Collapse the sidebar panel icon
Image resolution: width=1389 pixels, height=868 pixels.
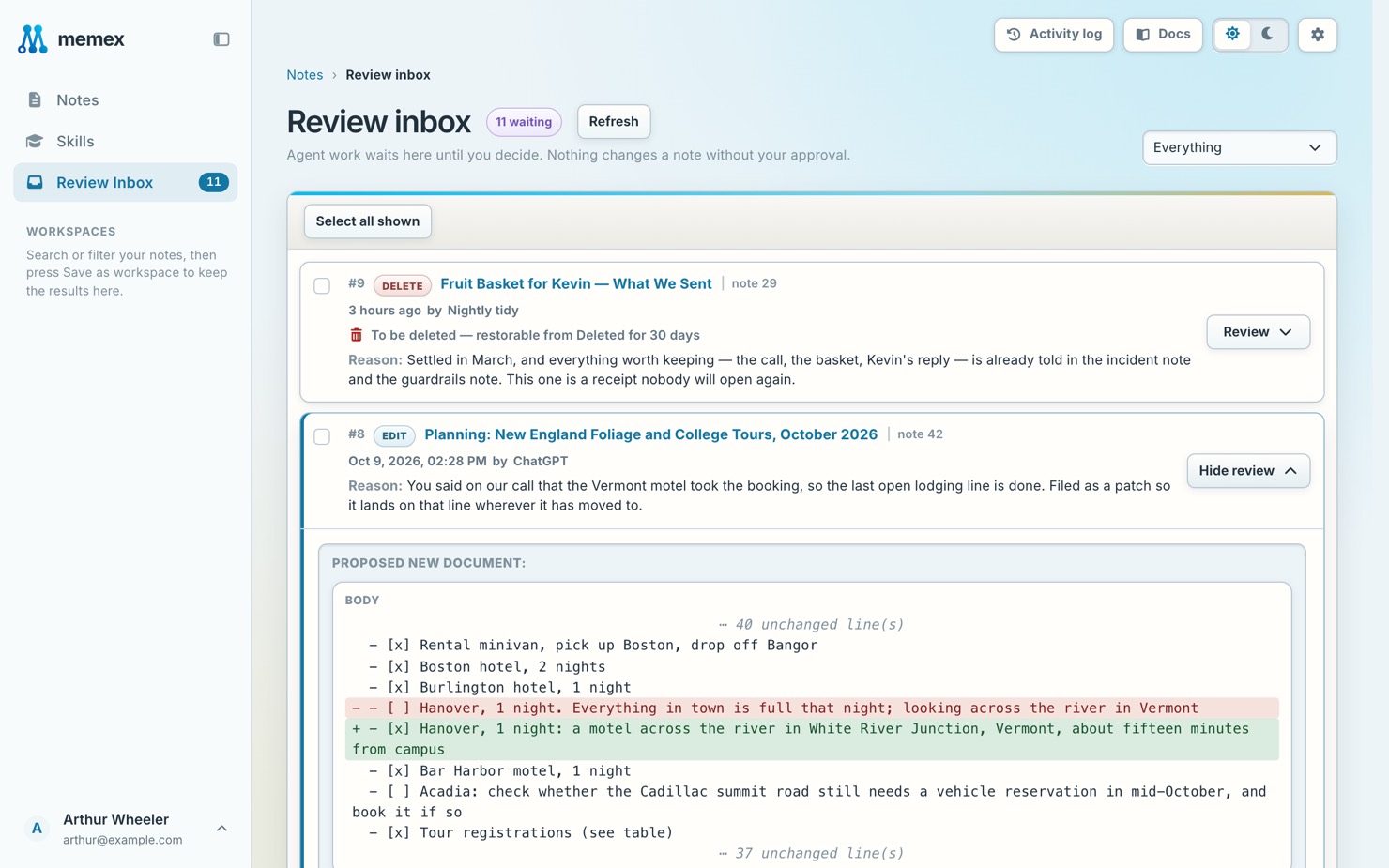pos(221,39)
